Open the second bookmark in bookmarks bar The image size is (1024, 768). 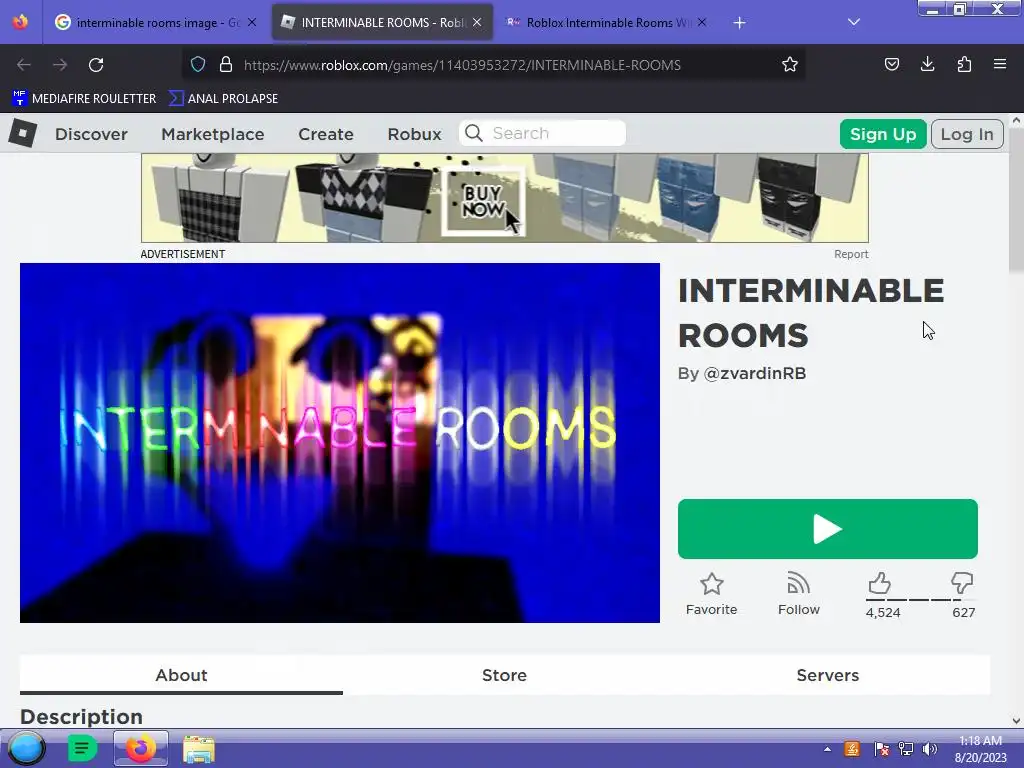(223, 99)
